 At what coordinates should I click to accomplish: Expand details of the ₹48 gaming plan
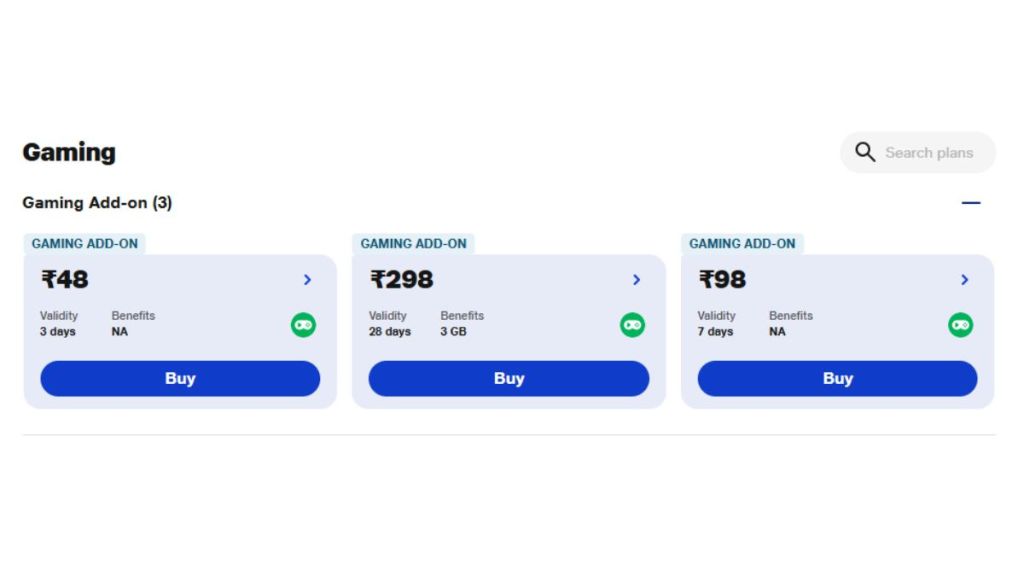[308, 280]
